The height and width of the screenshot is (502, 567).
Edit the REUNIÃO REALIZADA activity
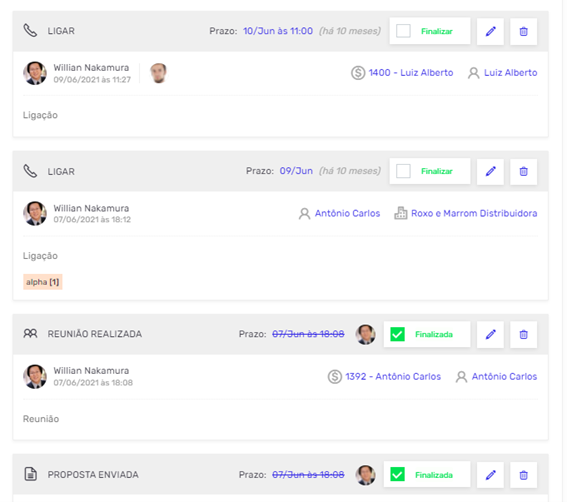point(490,335)
